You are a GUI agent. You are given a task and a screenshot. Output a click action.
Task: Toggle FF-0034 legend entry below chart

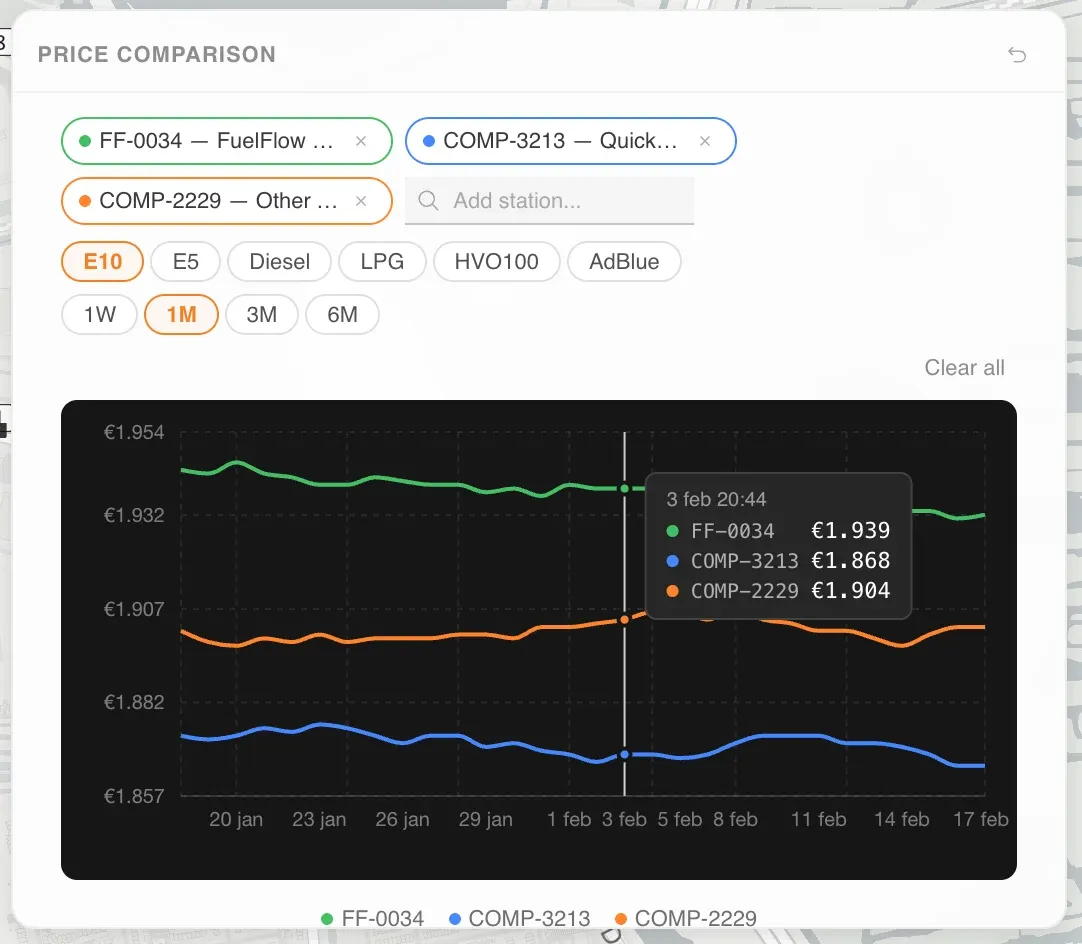point(373,918)
